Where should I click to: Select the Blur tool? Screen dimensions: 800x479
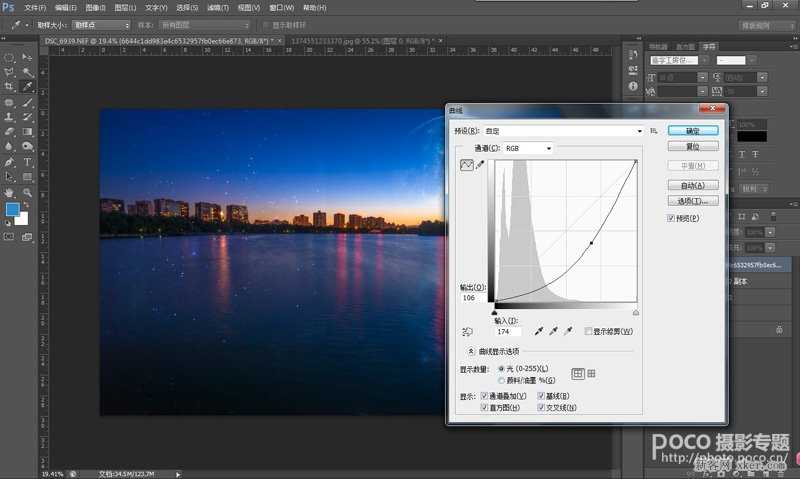tap(9, 146)
